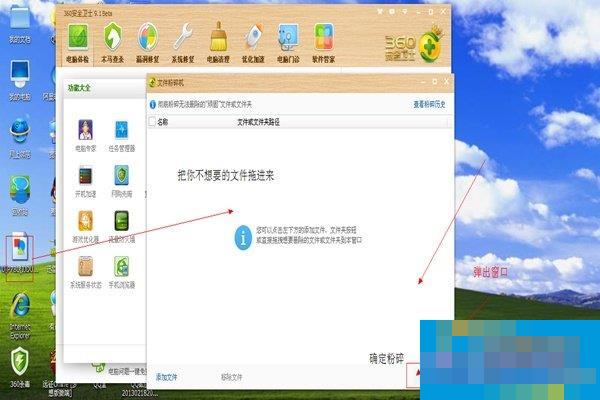Click the 功能大全 panel header
The image size is (600, 400).
click(x=79, y=88)
